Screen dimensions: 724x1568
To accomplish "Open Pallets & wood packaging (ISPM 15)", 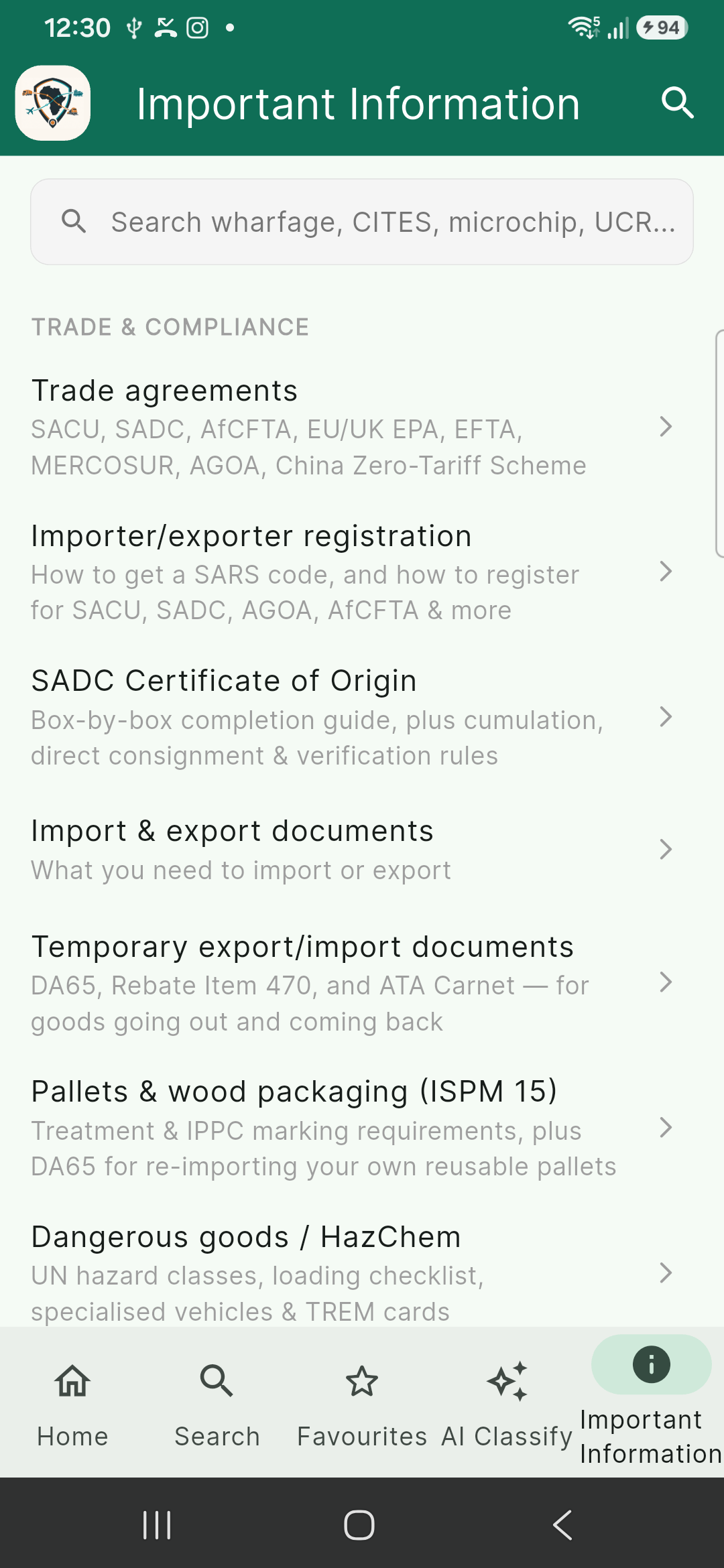I will point(362,1128).
